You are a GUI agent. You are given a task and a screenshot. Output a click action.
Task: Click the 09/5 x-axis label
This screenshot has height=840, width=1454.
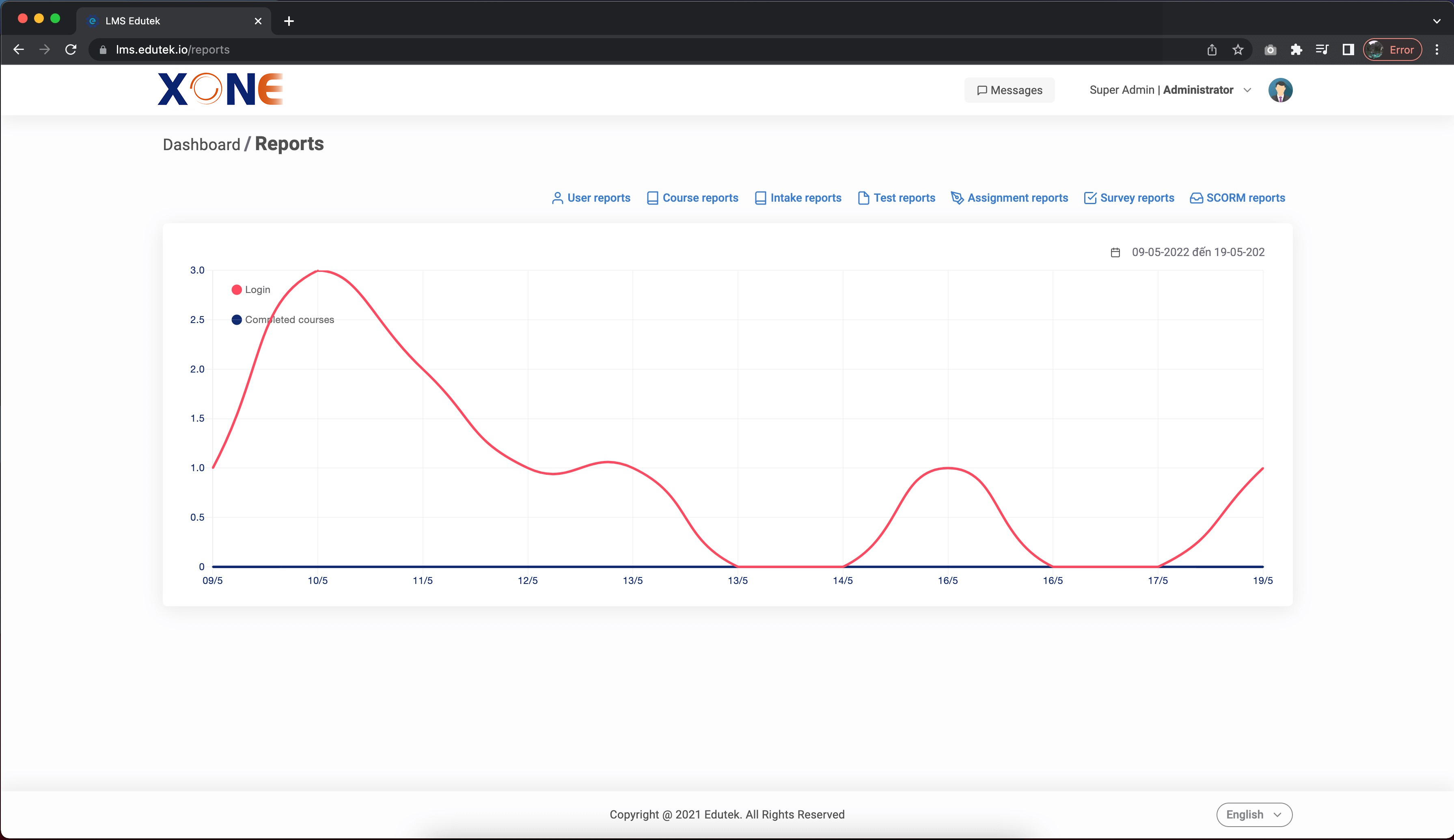coord(212,580)
